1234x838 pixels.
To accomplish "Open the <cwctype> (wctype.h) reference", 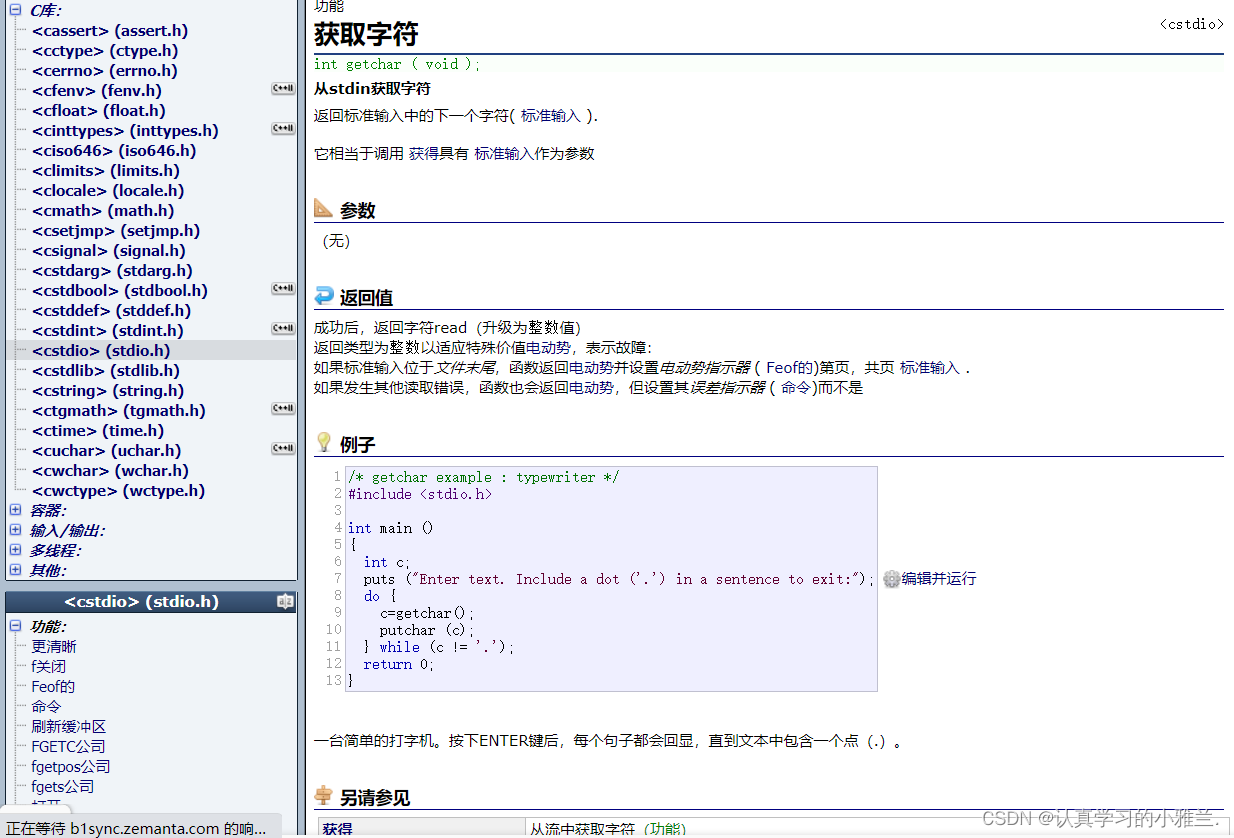I will [118, 491].
